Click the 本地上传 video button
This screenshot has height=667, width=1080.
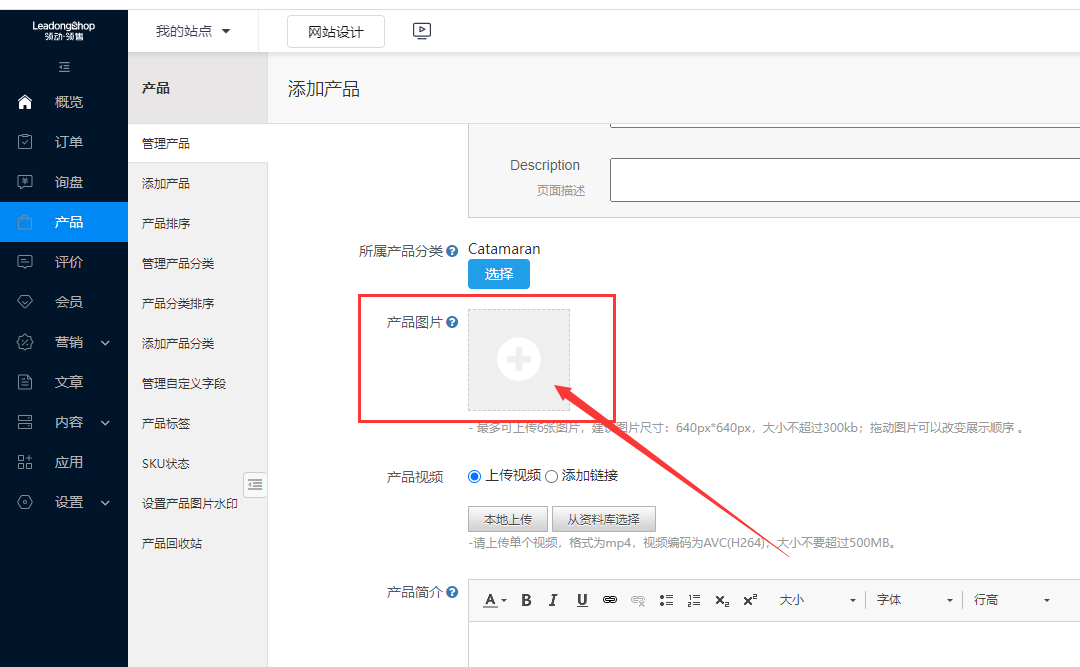[508, 519]
